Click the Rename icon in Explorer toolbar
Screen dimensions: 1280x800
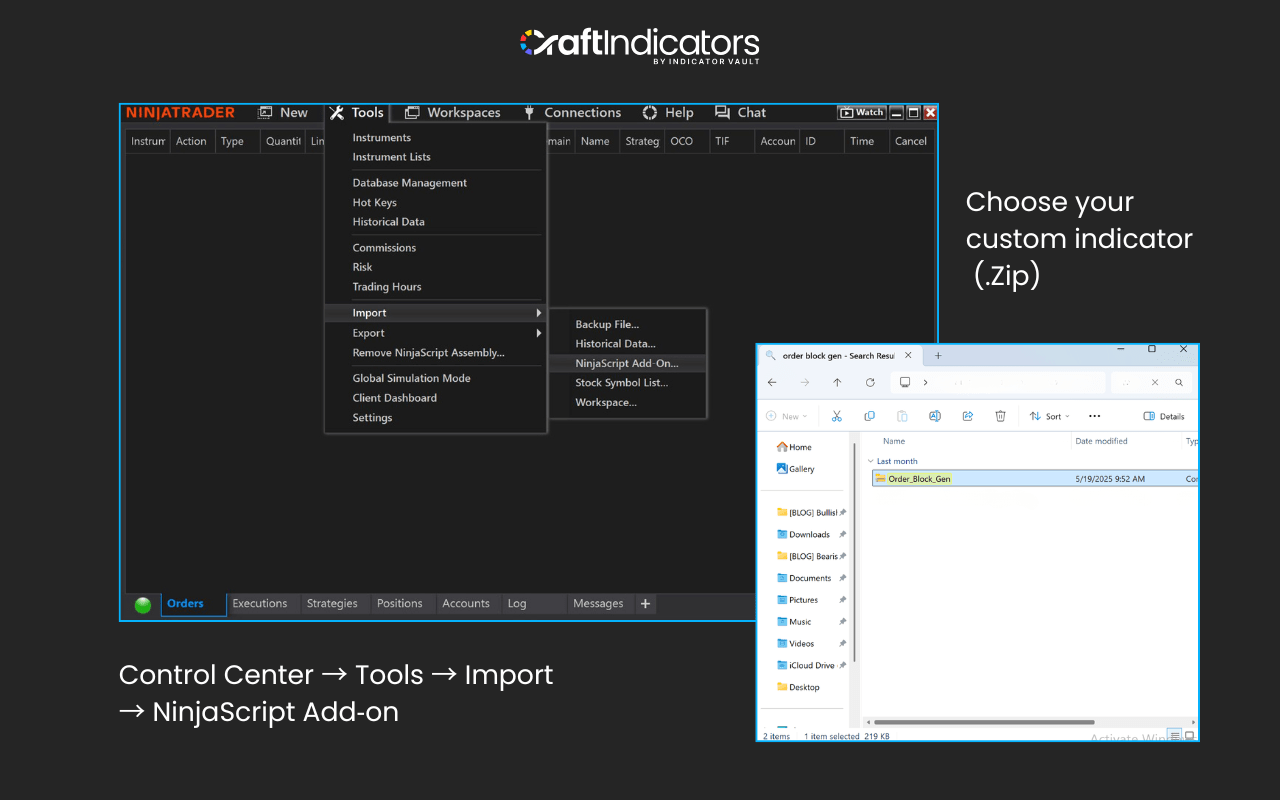tap(935, 416)
